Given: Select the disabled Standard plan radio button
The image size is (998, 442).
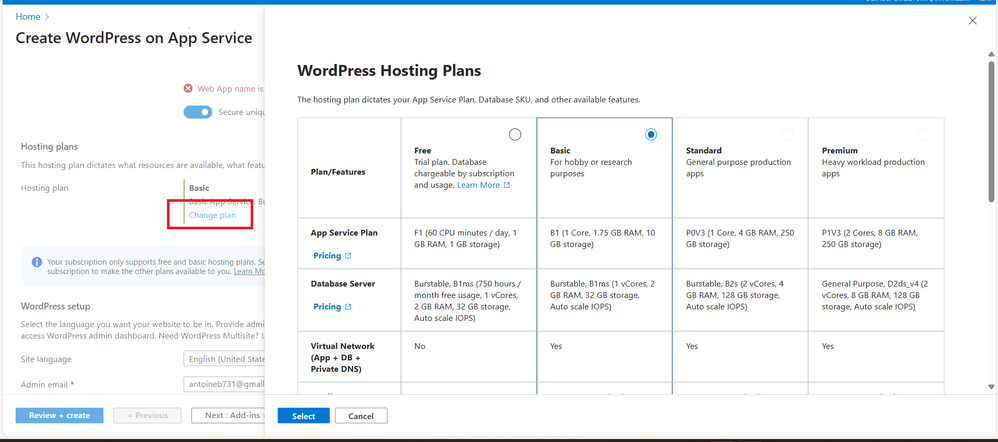Looking at the screenshot, I should coord(787,134).
